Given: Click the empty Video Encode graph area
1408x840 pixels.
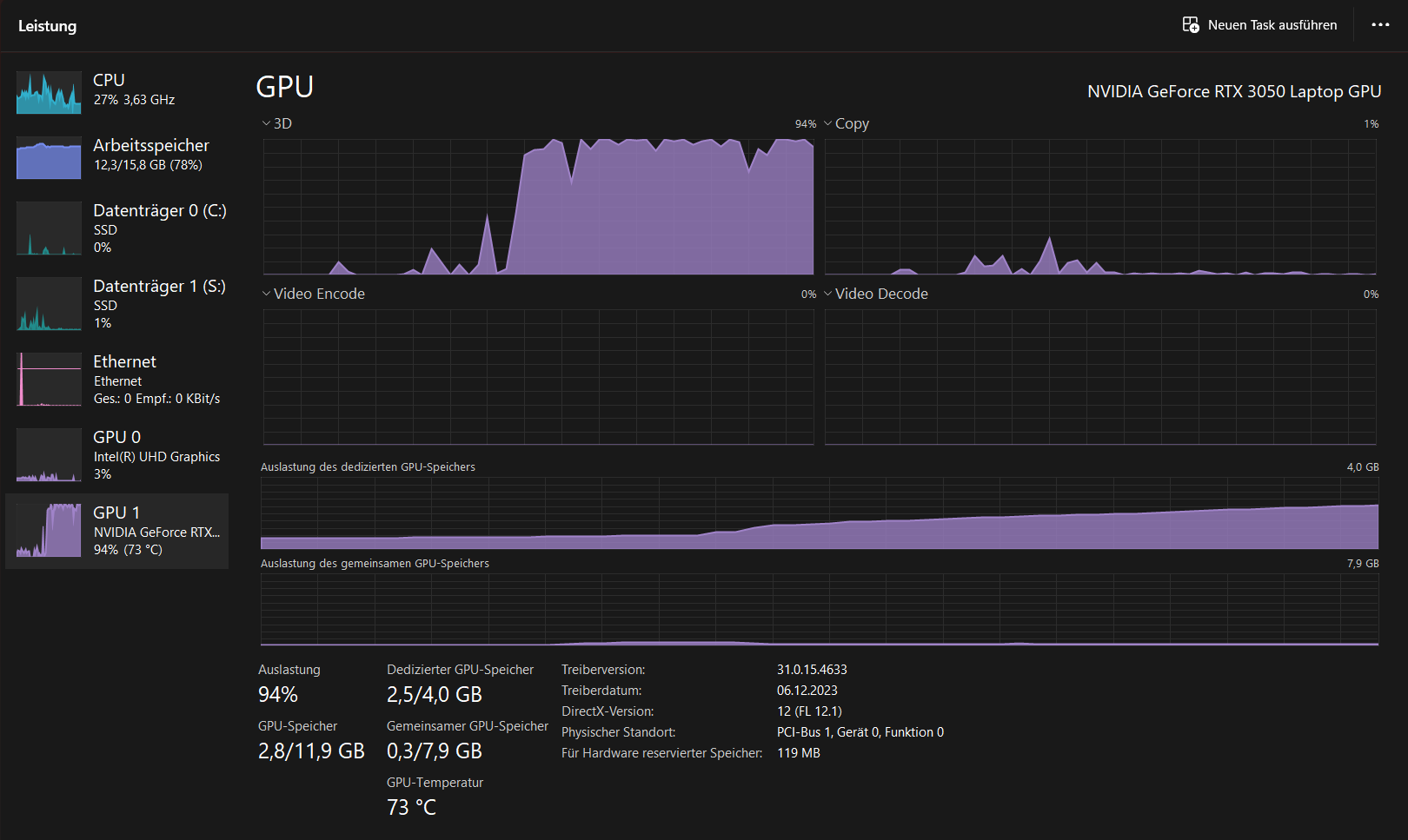Looking at the screenshot, I should (538, 377).
